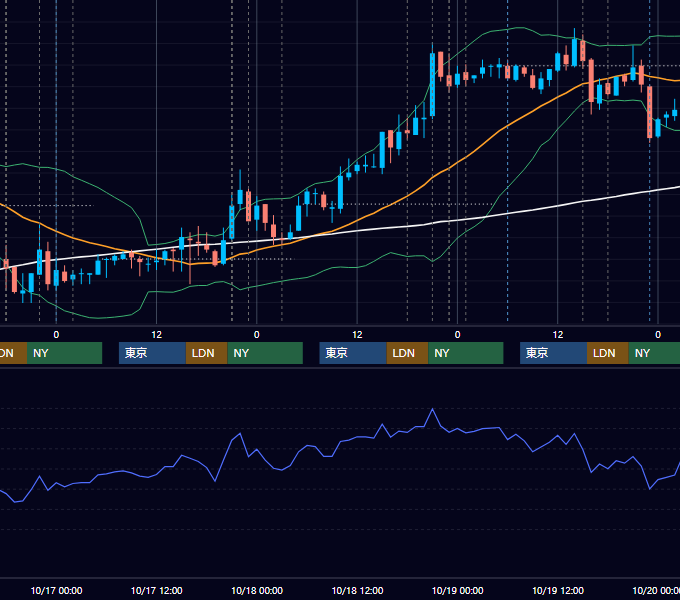Click the oscillator's highest peak near 10/18 21:00
680x600 pixels.
[432, 409]
